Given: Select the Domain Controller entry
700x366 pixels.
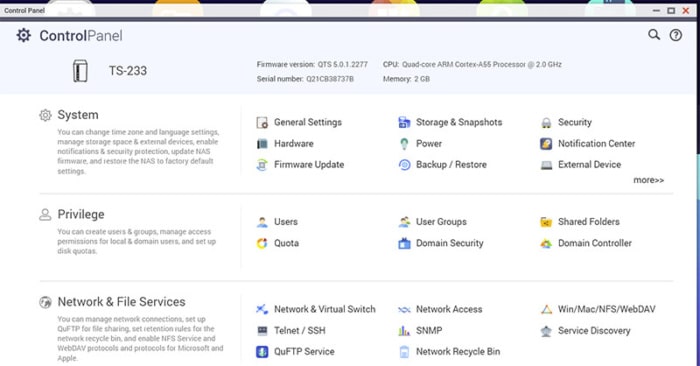Looking at the screenshot, I should (595, 243).
